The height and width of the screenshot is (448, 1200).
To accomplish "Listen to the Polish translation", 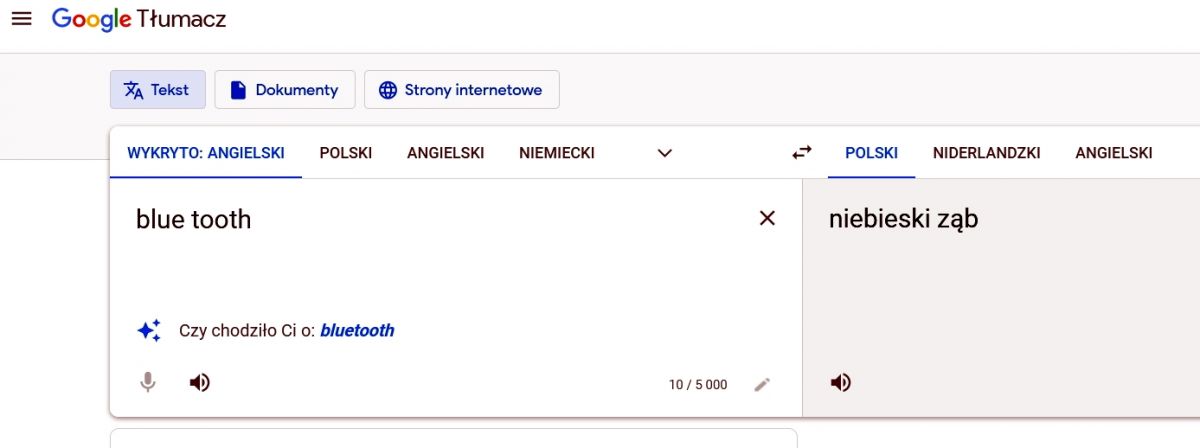I will [841, 382].
